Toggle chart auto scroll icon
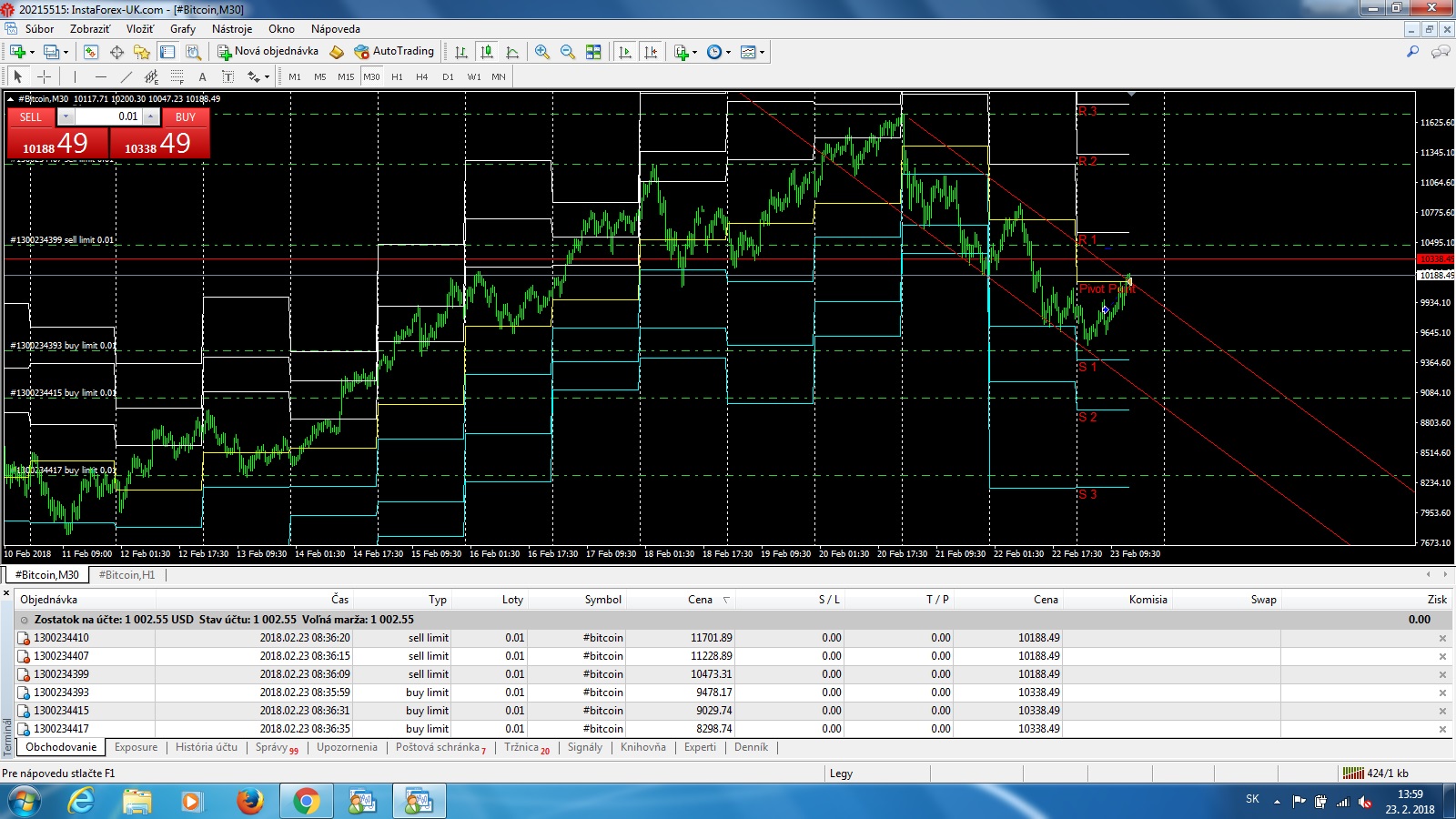The image size is (1456, 819). click(x=624, y=52)
